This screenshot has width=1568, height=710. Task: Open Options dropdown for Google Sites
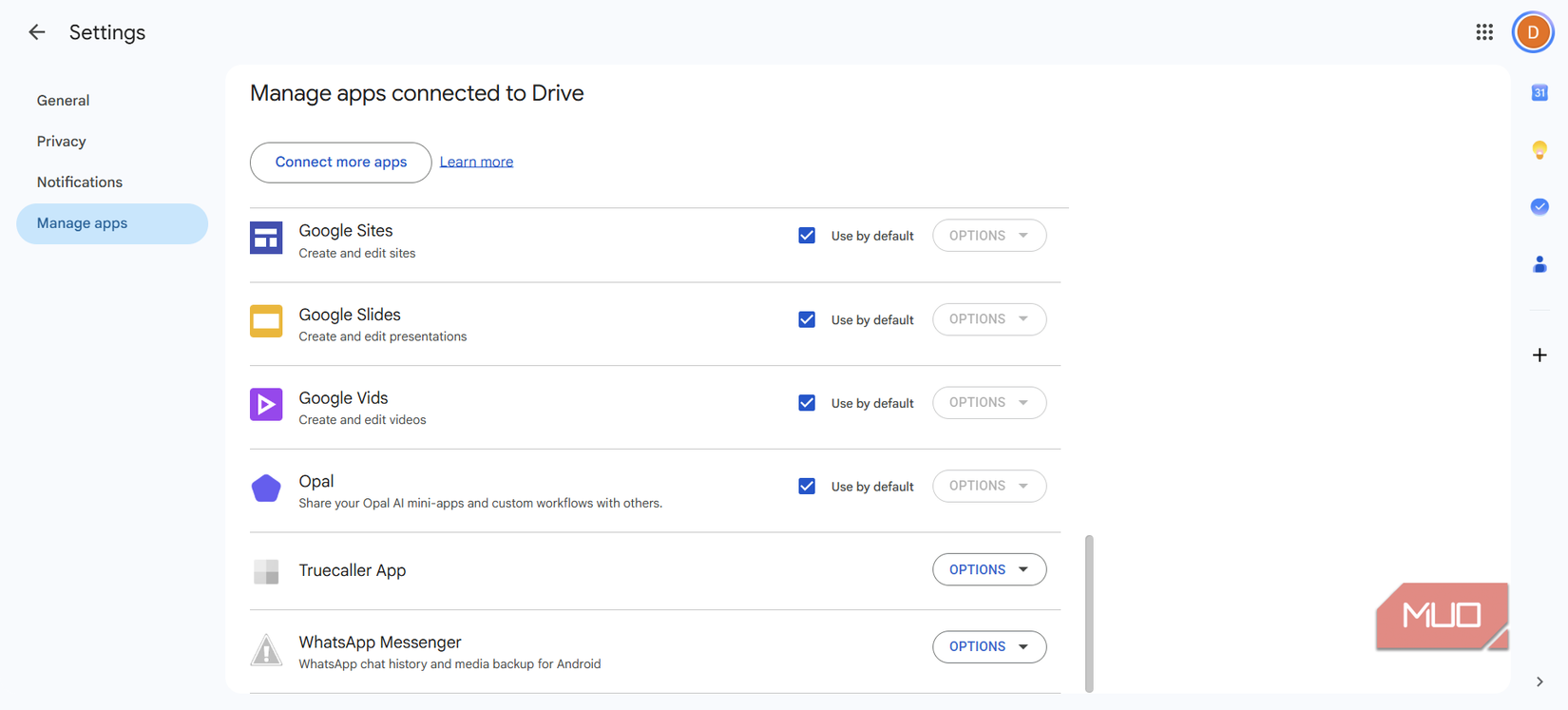[989, 236]
